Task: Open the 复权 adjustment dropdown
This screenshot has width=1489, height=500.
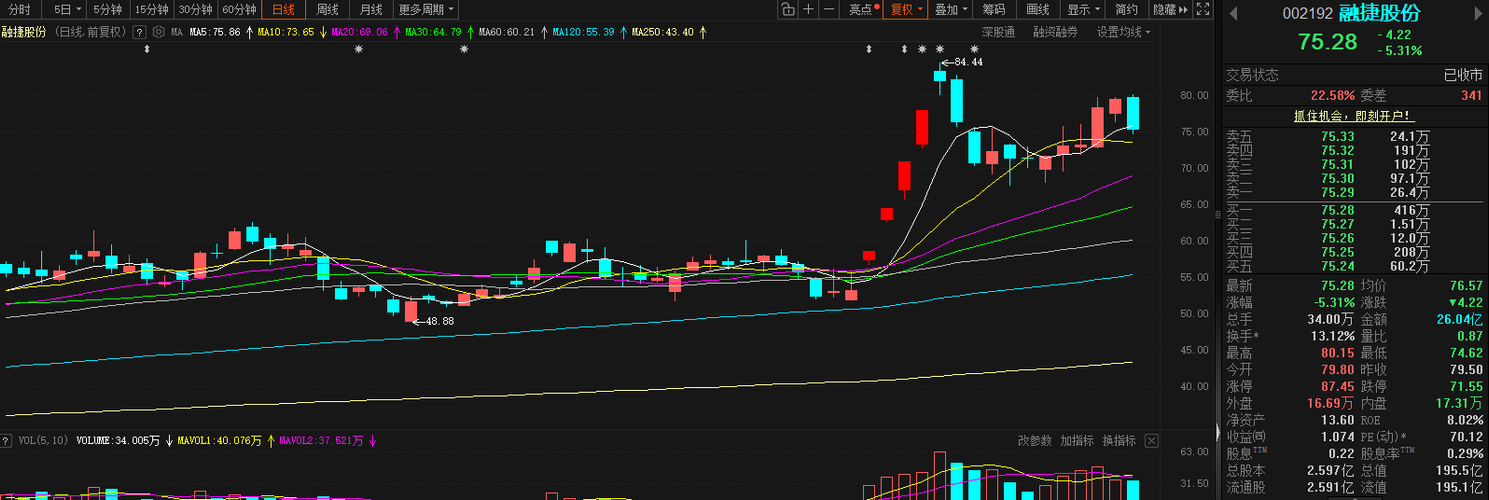Action: click(906, 10)
